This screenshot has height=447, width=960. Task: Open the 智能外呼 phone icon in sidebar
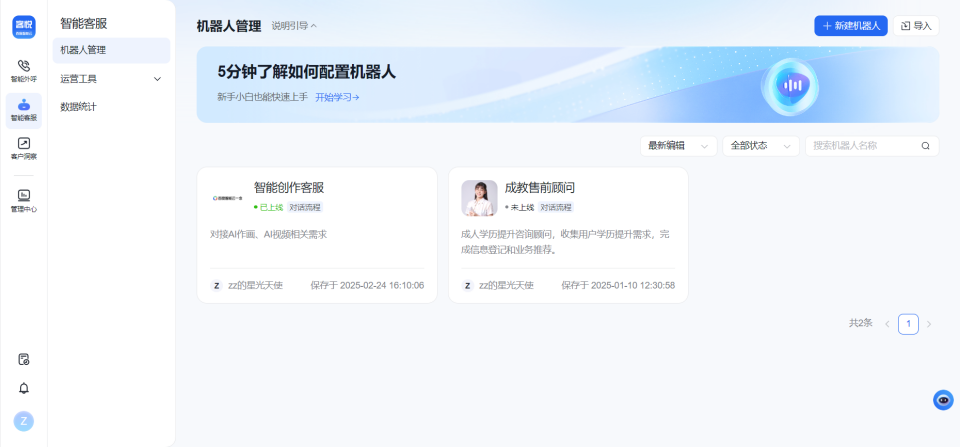click(x=23, y=70)
